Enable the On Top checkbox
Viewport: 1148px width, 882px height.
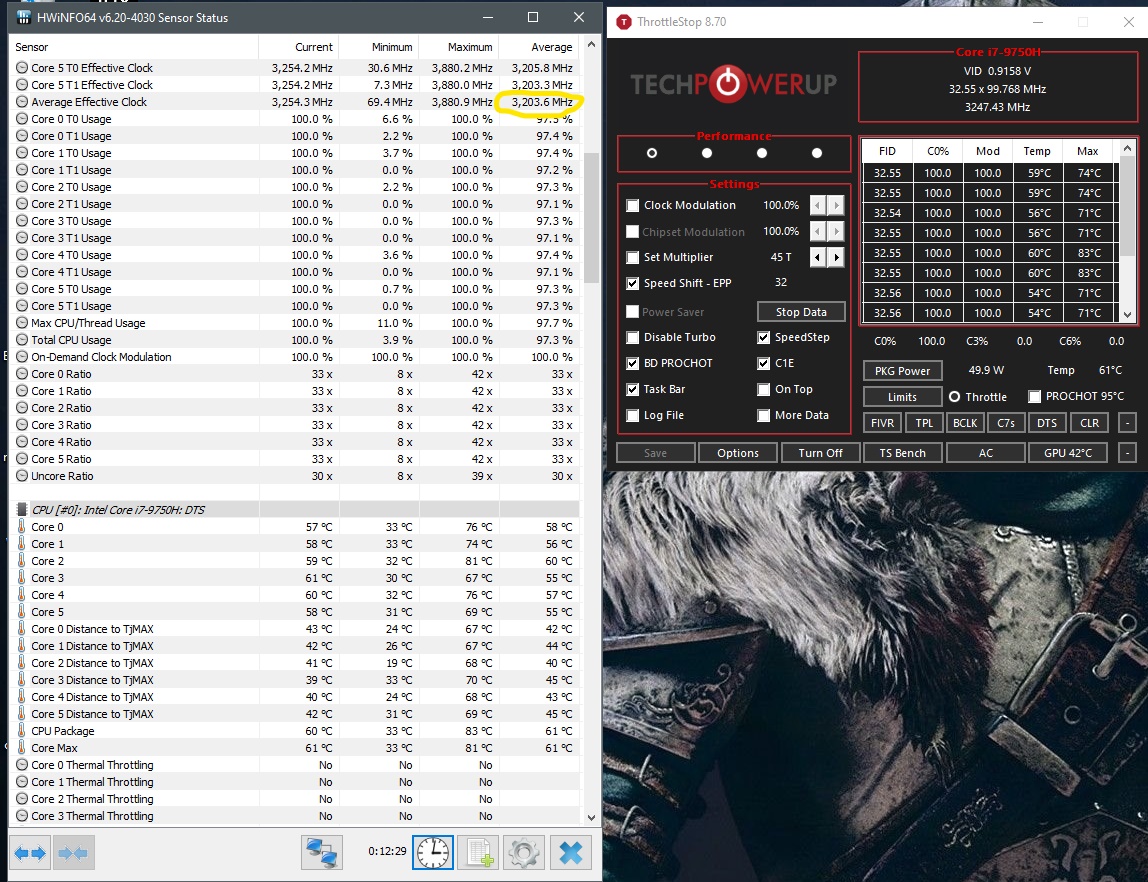(764, 389)
